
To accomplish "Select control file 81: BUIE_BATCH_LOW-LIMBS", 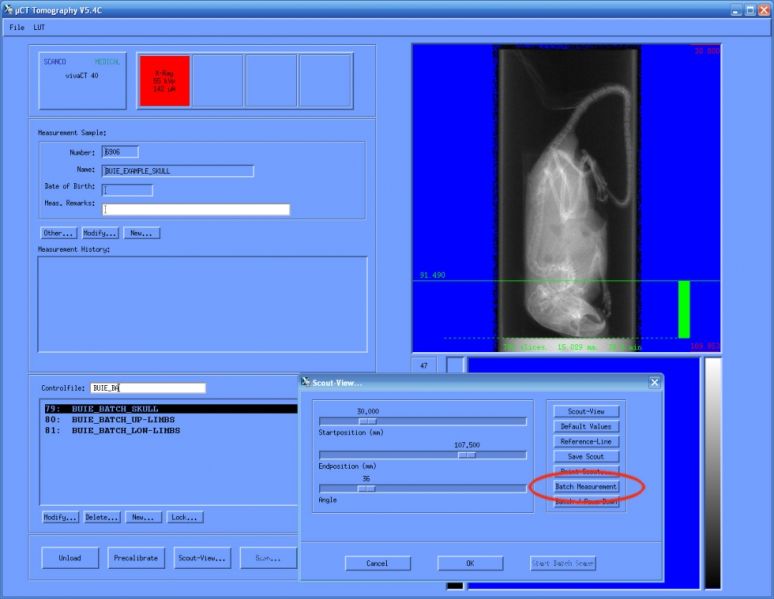I will tap(171, 431).
